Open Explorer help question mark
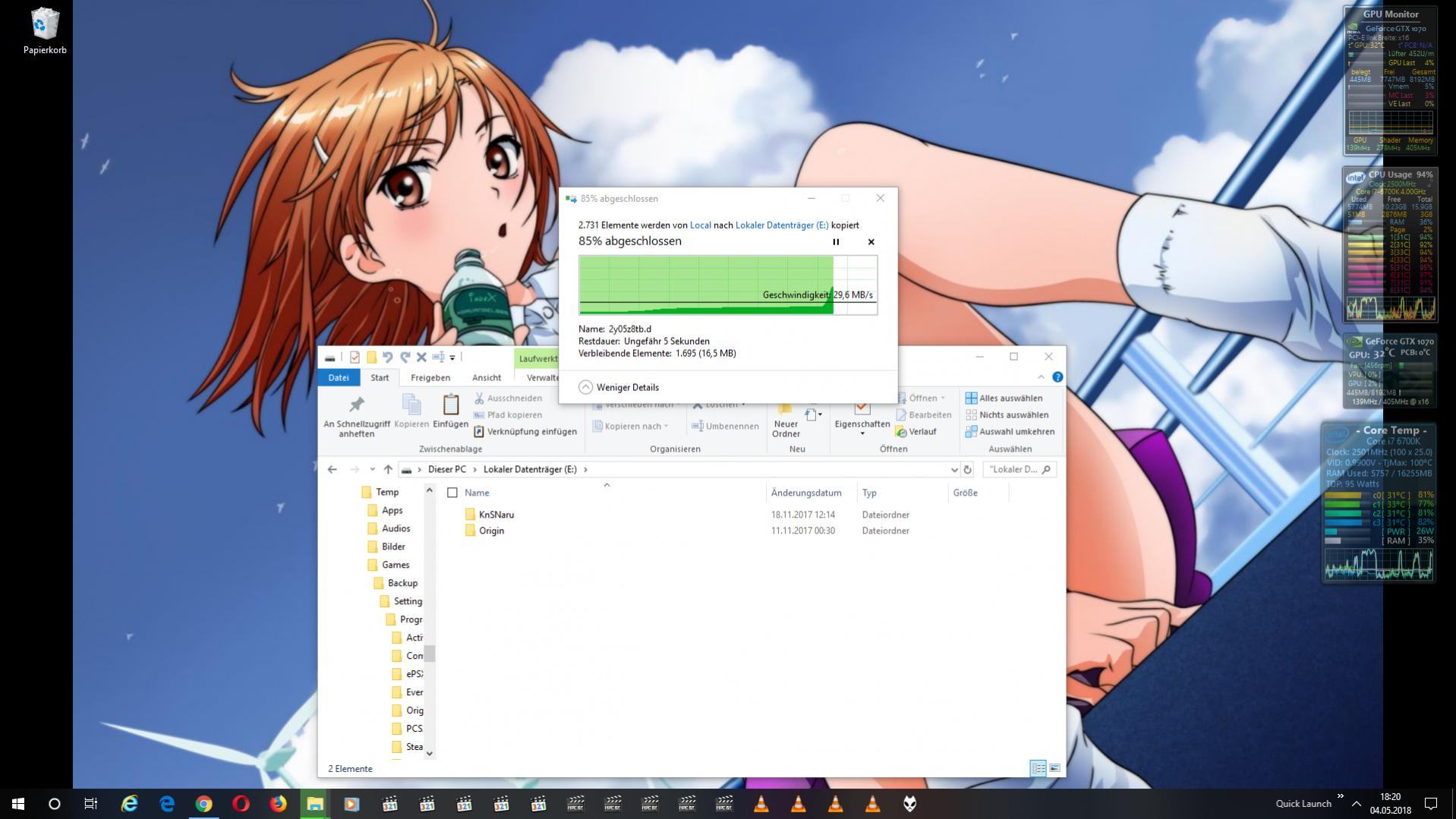 [x=1057, y=377]
